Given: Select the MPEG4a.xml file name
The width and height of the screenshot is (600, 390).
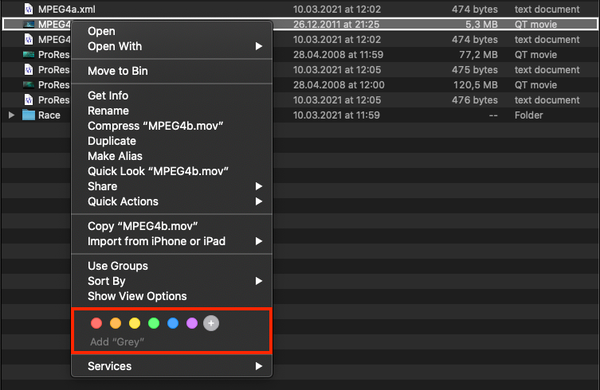Looking at the screenshot, I should pos(67,9).
